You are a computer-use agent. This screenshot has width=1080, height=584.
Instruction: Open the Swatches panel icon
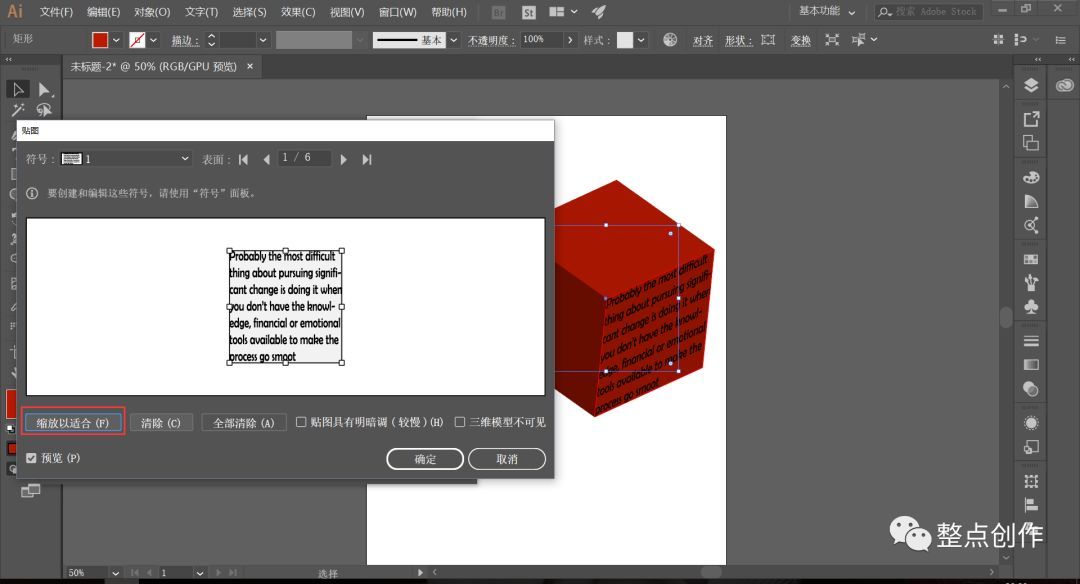[x=1030, y=259]
